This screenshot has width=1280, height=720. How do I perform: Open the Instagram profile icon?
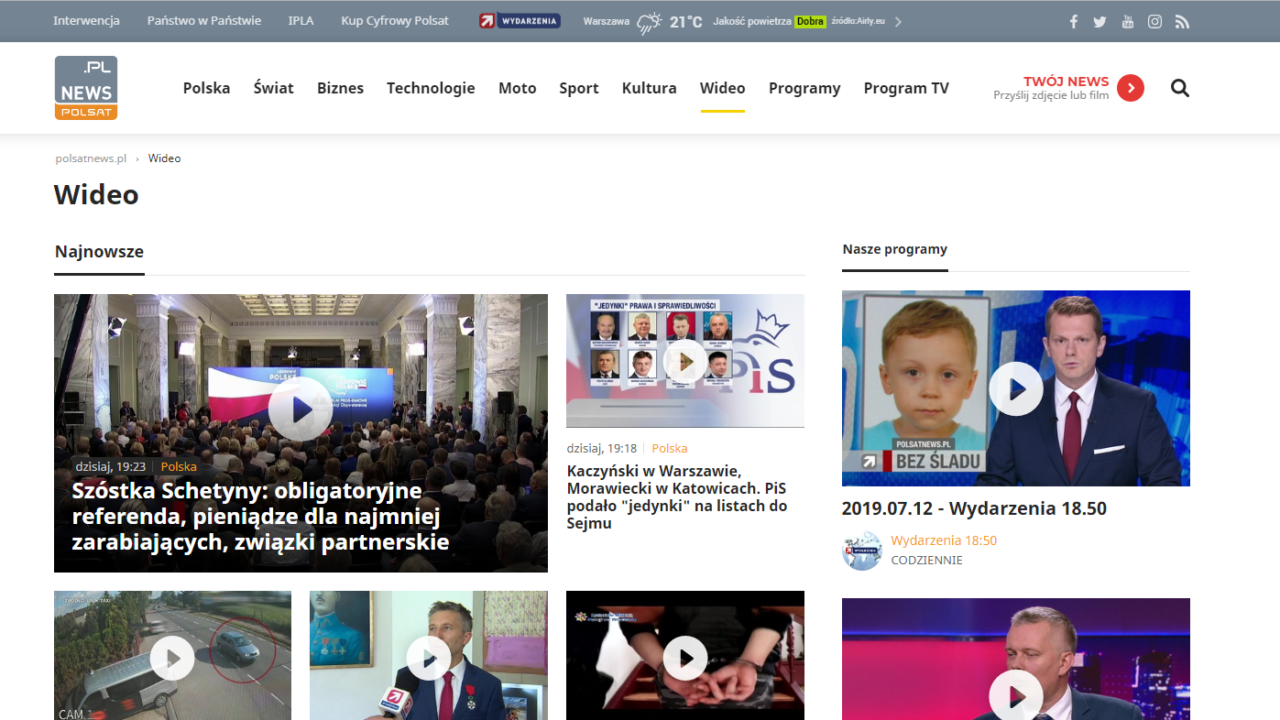1155,22
